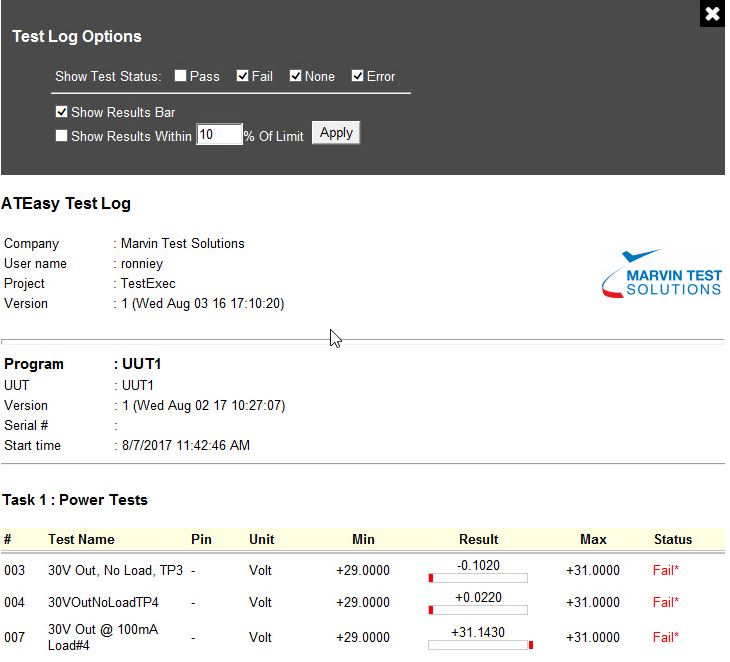Uncheck the None status checkbox
This screenshot has height=662, width=730.
(295, 75)
